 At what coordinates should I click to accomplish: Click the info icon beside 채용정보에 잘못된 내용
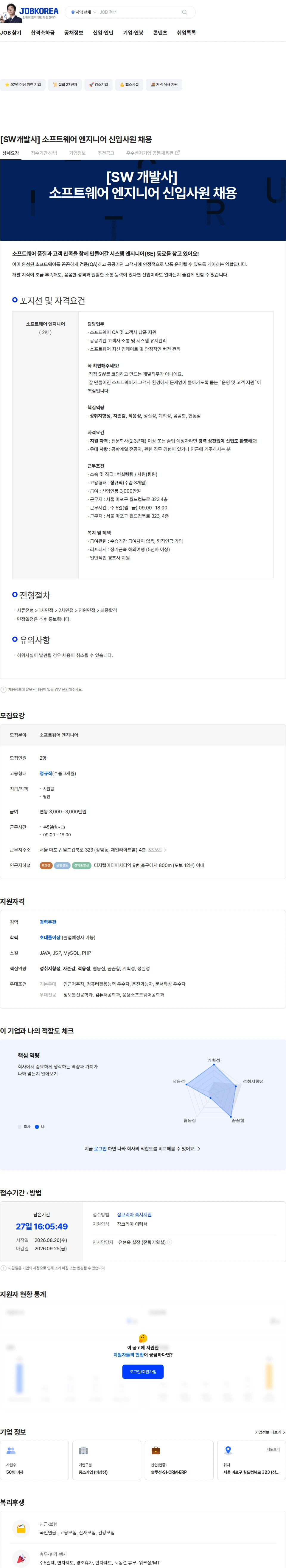coord(4,690)
